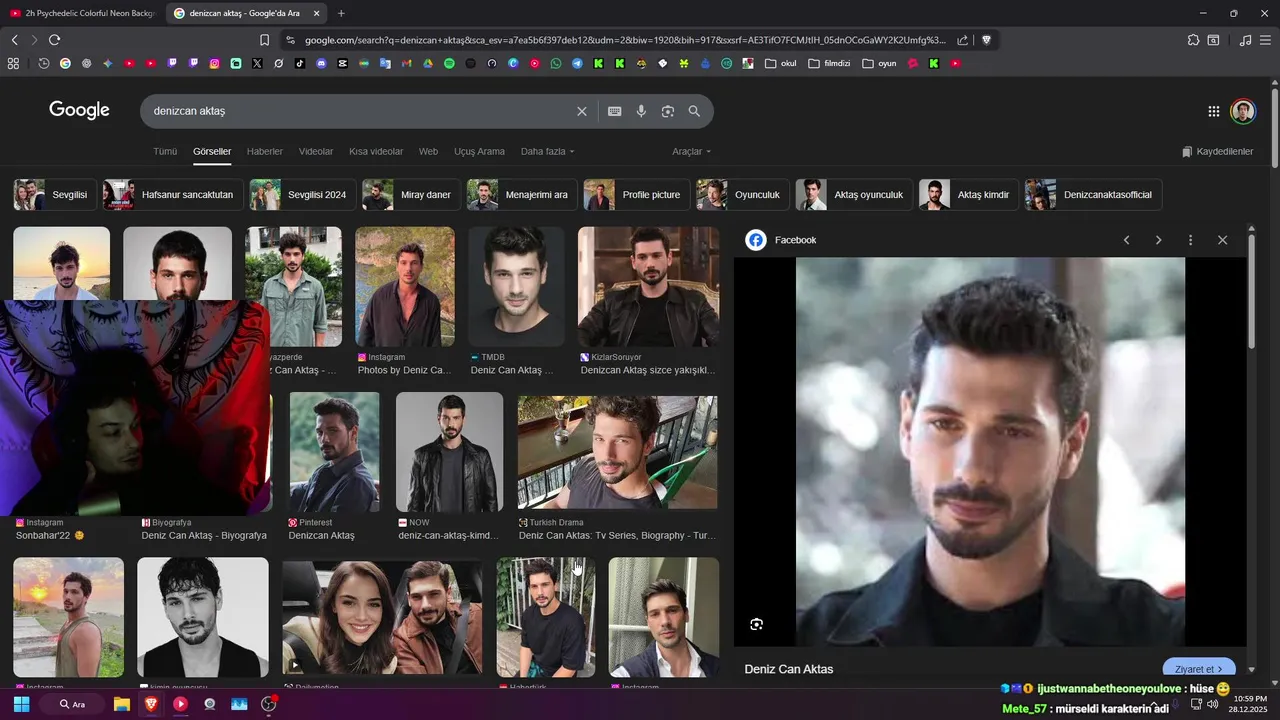Switch to the Videolar tab

point(316,152)
